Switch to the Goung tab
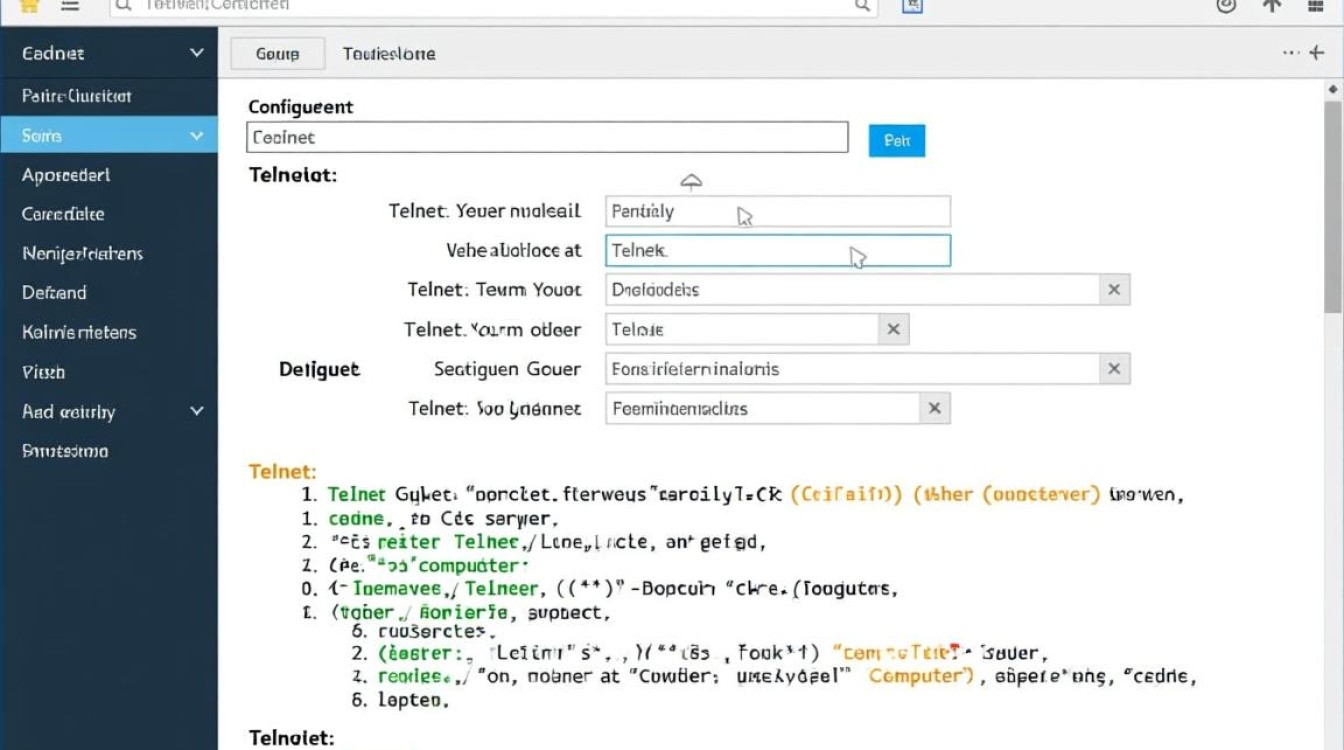The width and height of the screenshot is (1344, 750). click(277, 54)
